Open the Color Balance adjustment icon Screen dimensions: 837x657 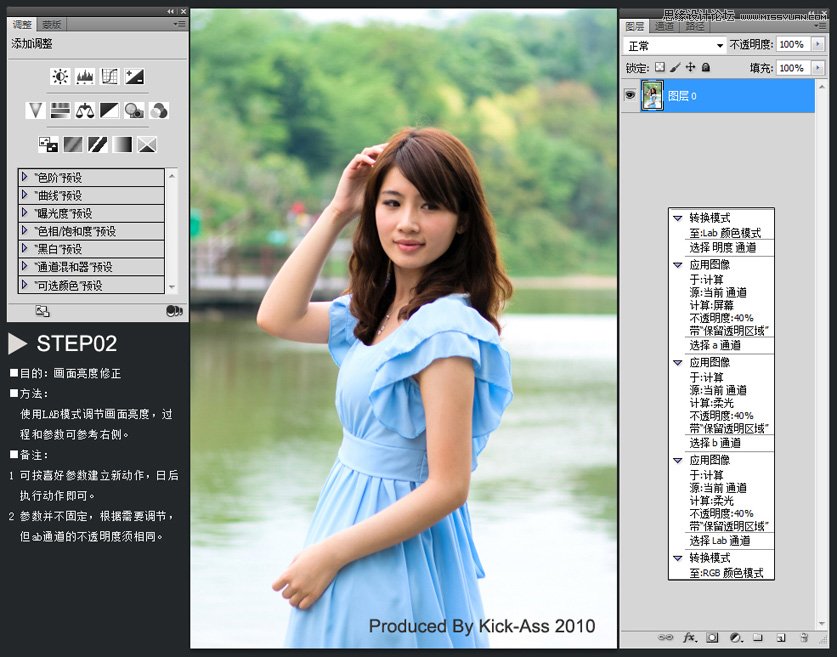coord(85,110)
